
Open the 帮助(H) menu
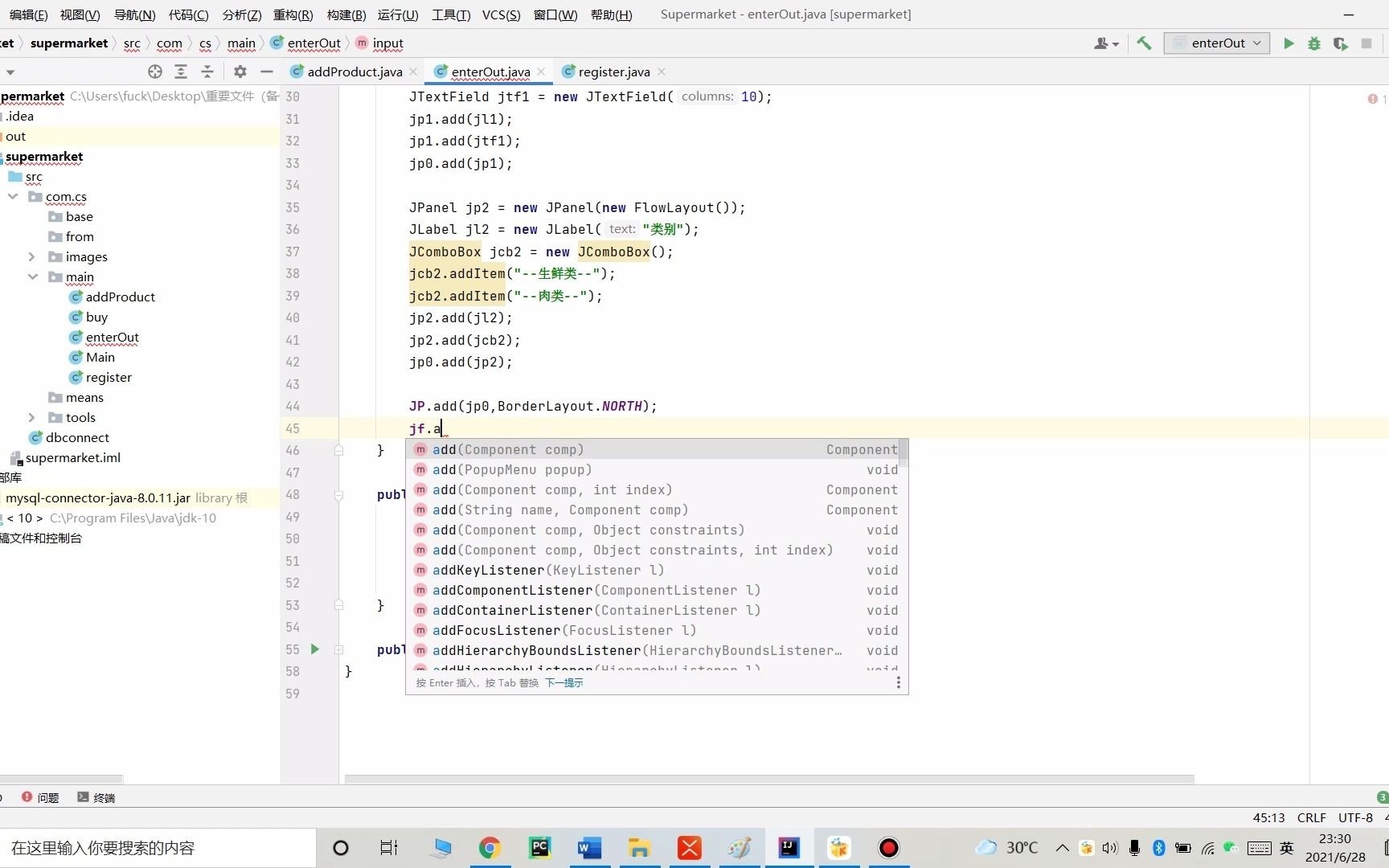point(612,14)
